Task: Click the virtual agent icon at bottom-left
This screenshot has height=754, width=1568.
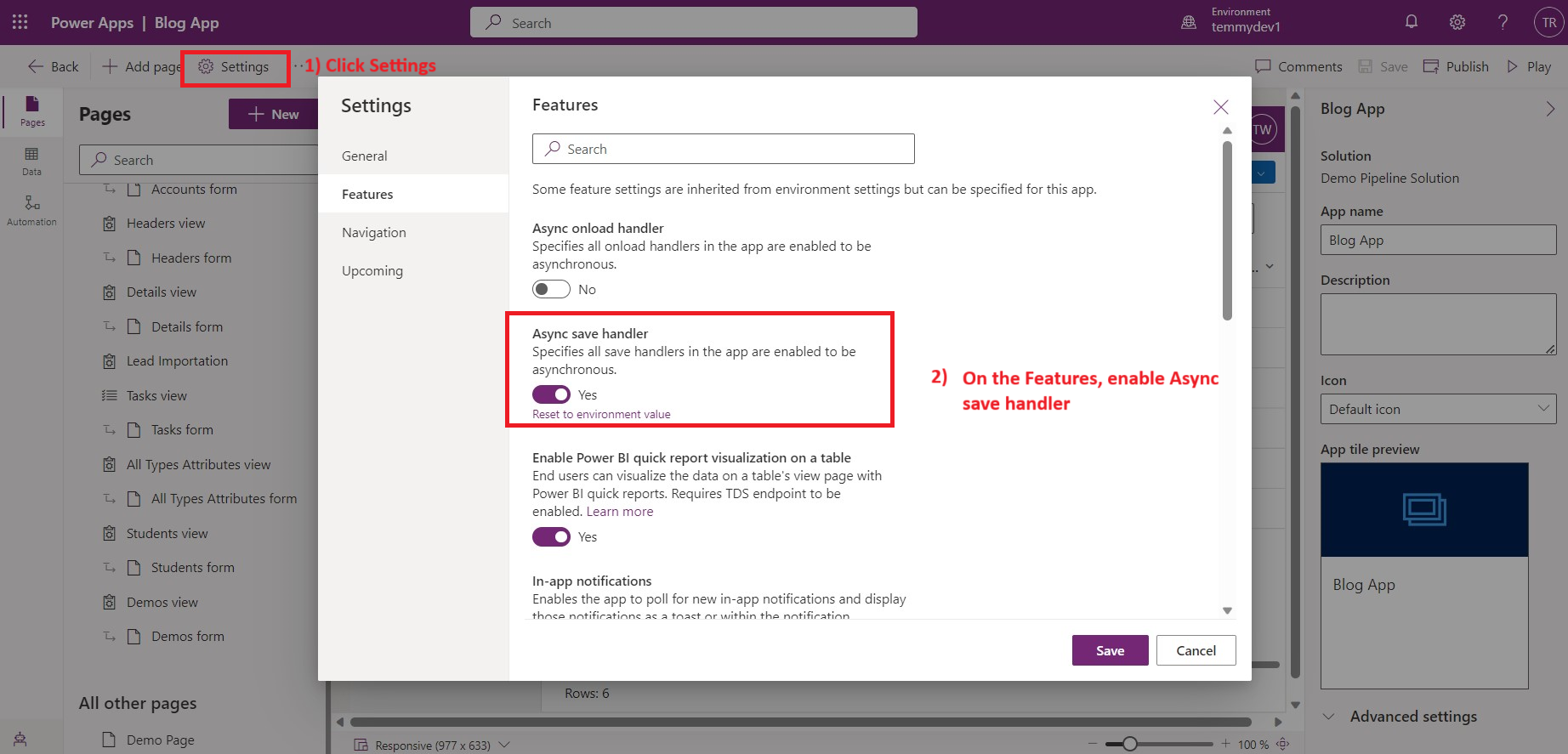Action: [x=20, y=740]
